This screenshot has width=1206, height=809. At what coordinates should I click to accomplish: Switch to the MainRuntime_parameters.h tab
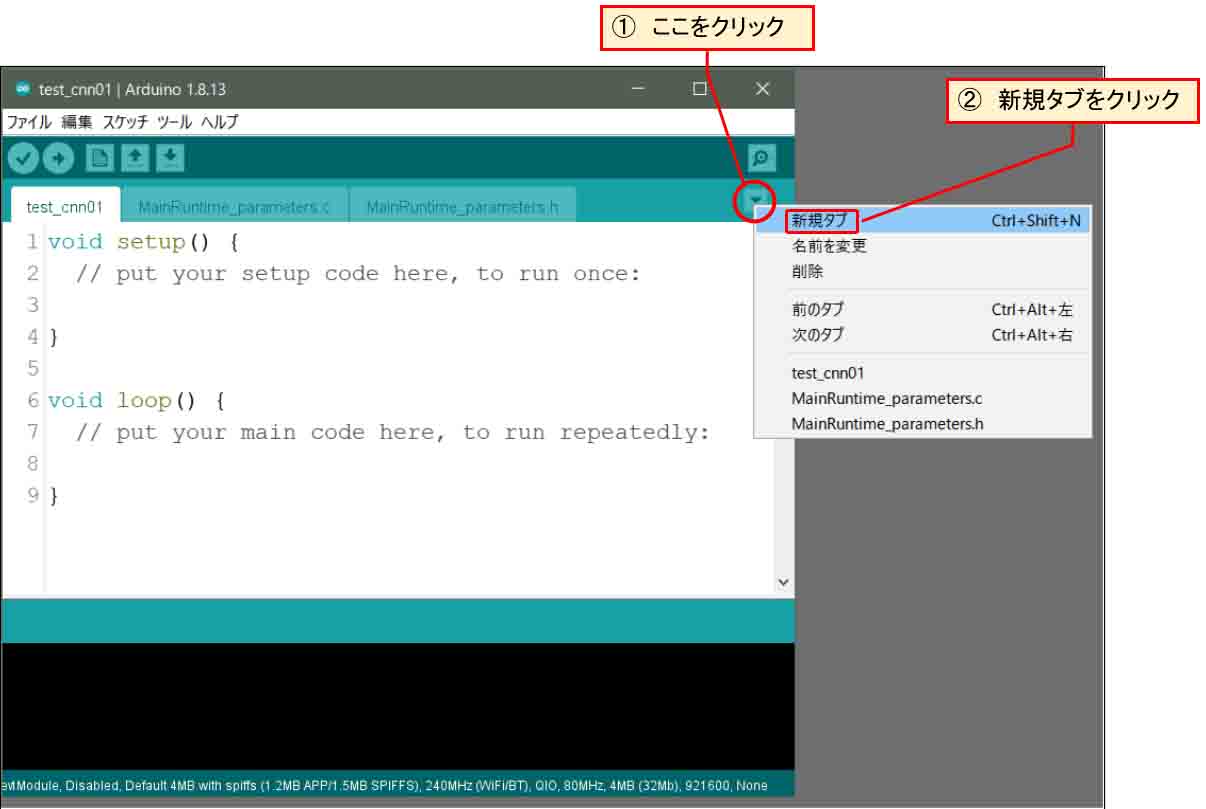[x=462, y=207]
